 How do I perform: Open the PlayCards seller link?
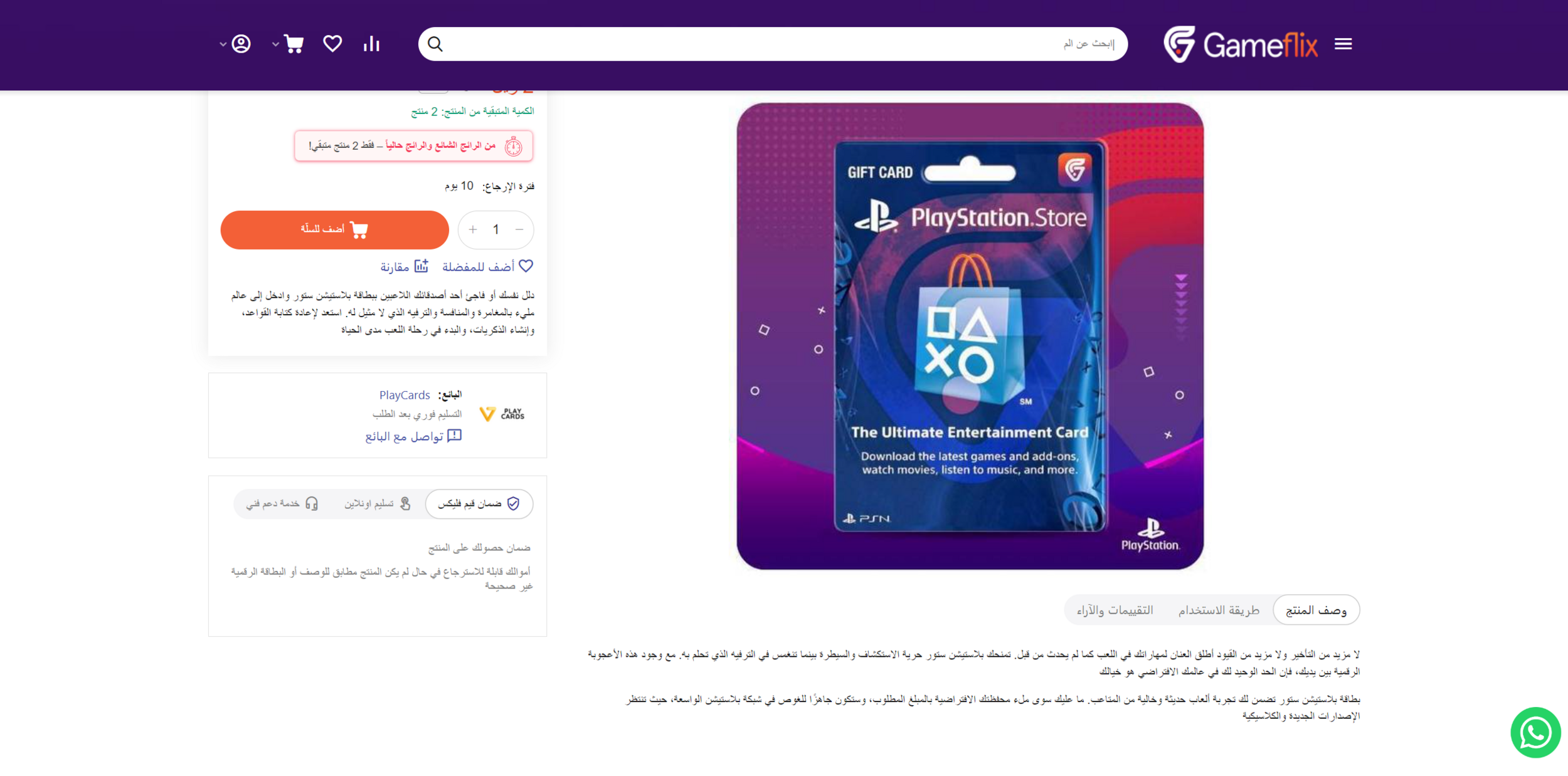(404, 395)
